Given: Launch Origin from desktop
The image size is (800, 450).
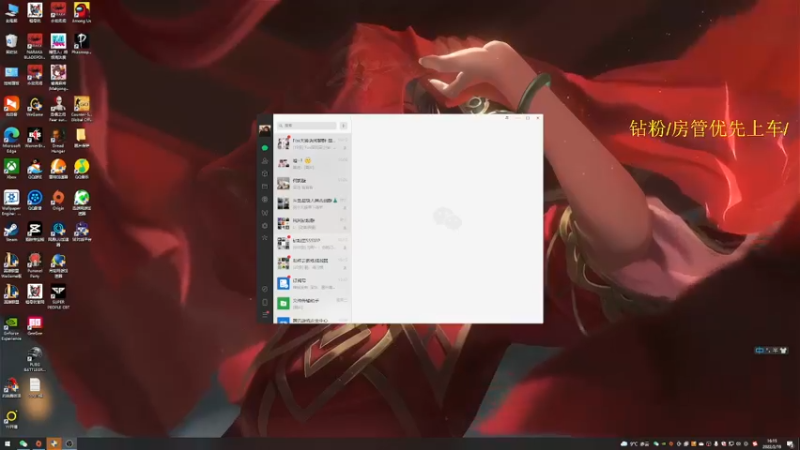Looking at the screenshot, I should click(58, 200).
